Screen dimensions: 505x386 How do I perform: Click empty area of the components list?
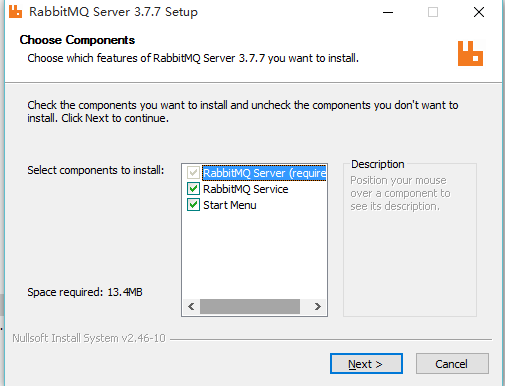254,255
